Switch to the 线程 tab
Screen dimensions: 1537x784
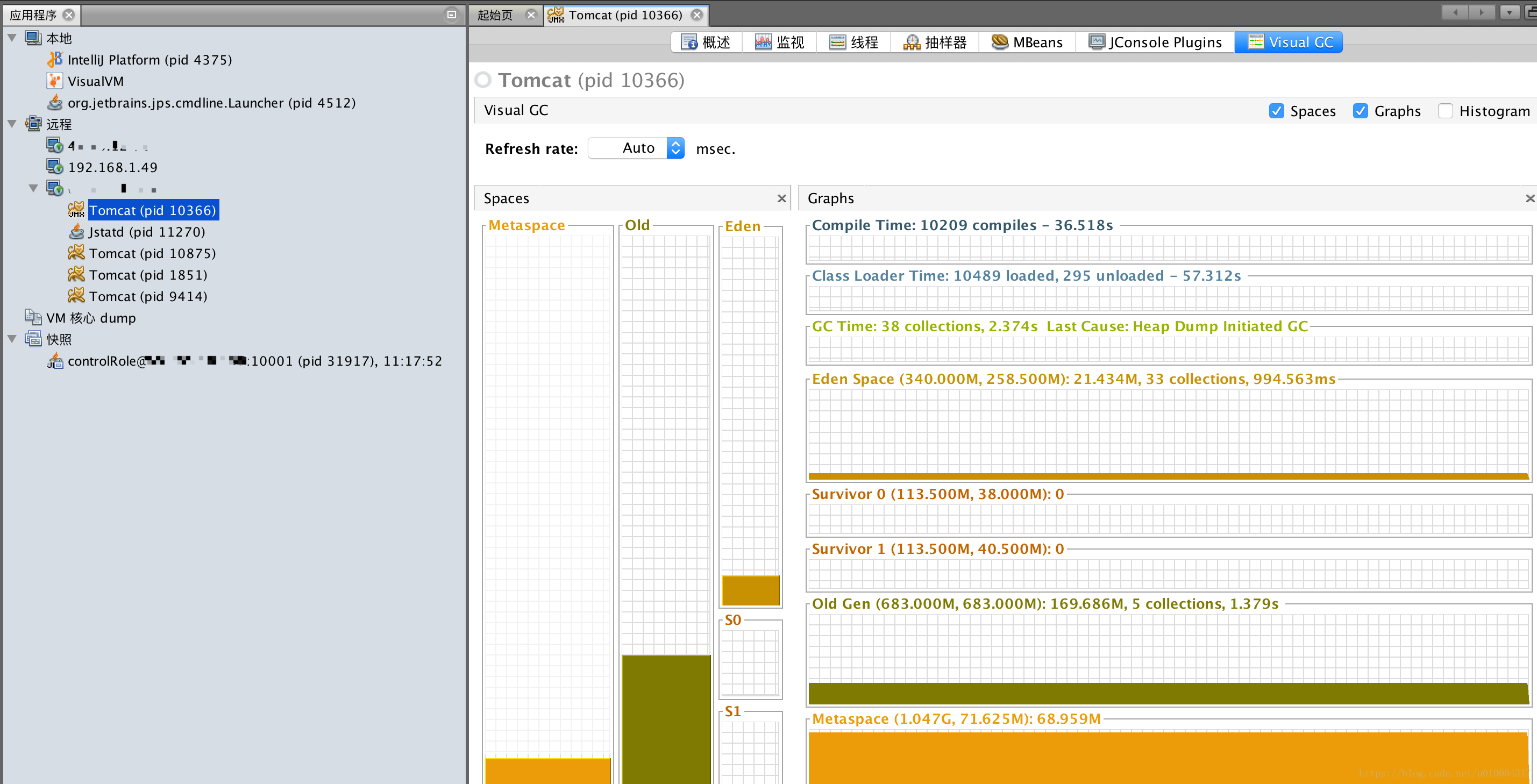pos(854,42)
